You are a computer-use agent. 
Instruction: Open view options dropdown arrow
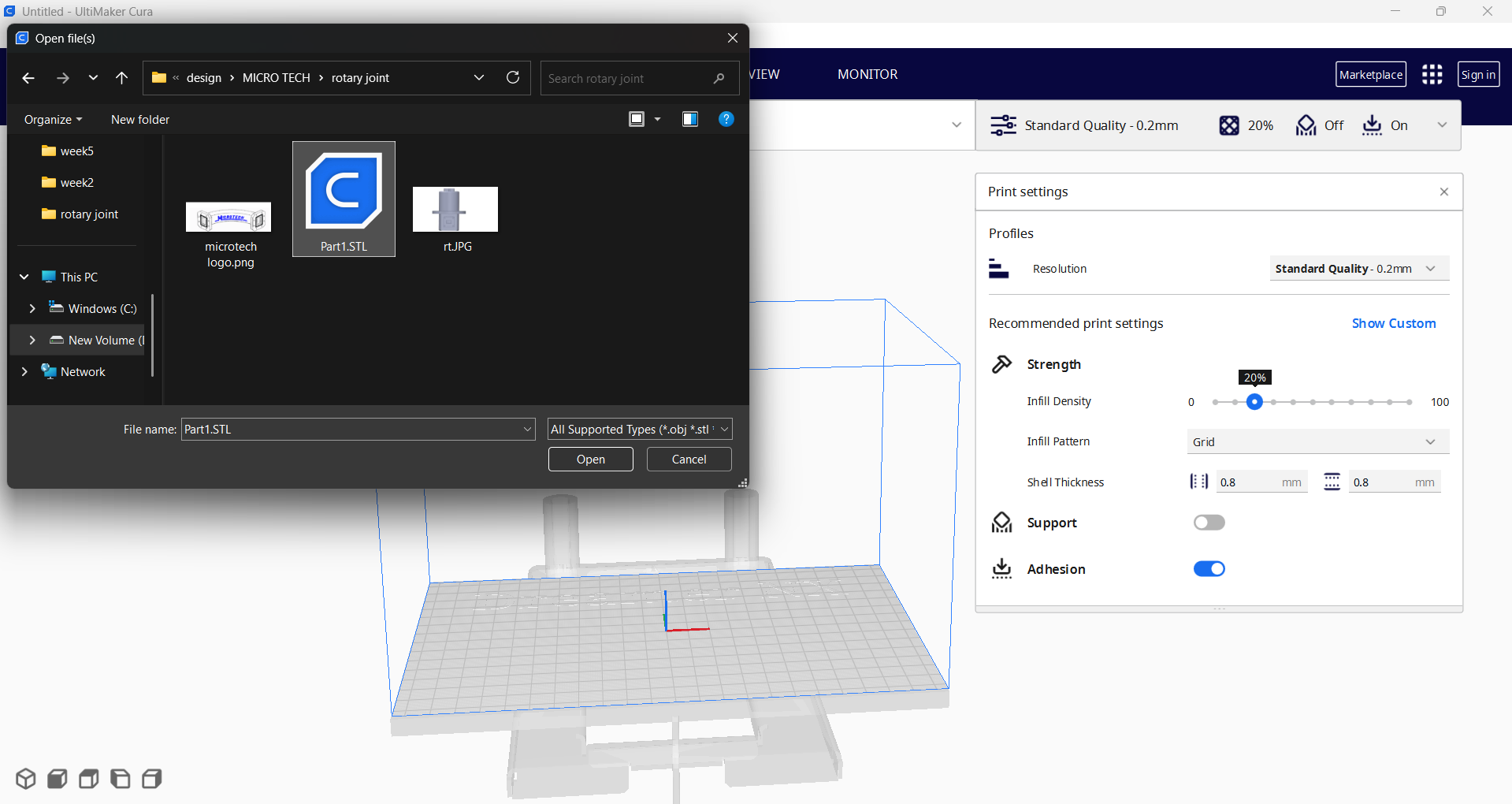coord(658,119)
